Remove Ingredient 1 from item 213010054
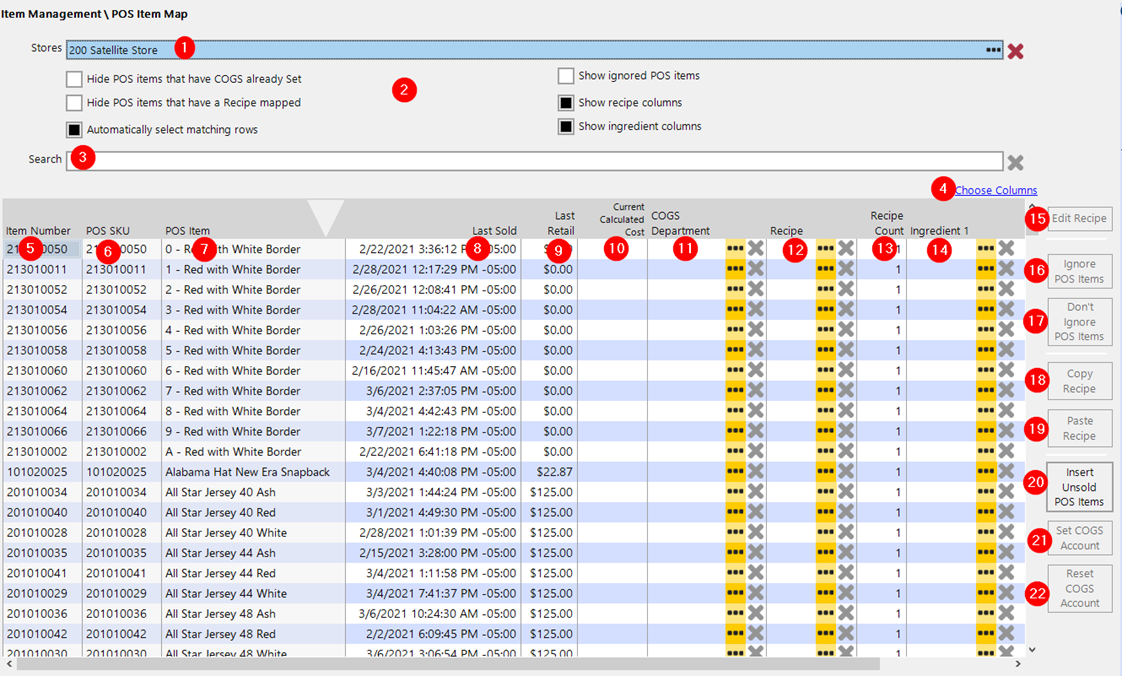 pyautogui.click(x=1006, y=310)
